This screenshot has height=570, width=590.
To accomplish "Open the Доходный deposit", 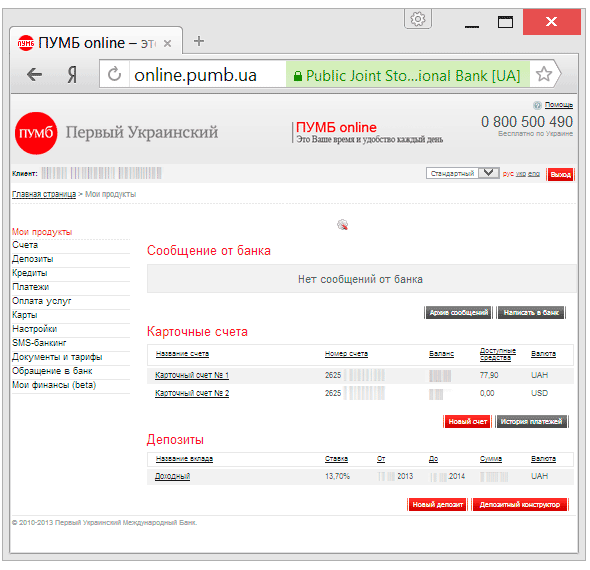I will 172,476.
